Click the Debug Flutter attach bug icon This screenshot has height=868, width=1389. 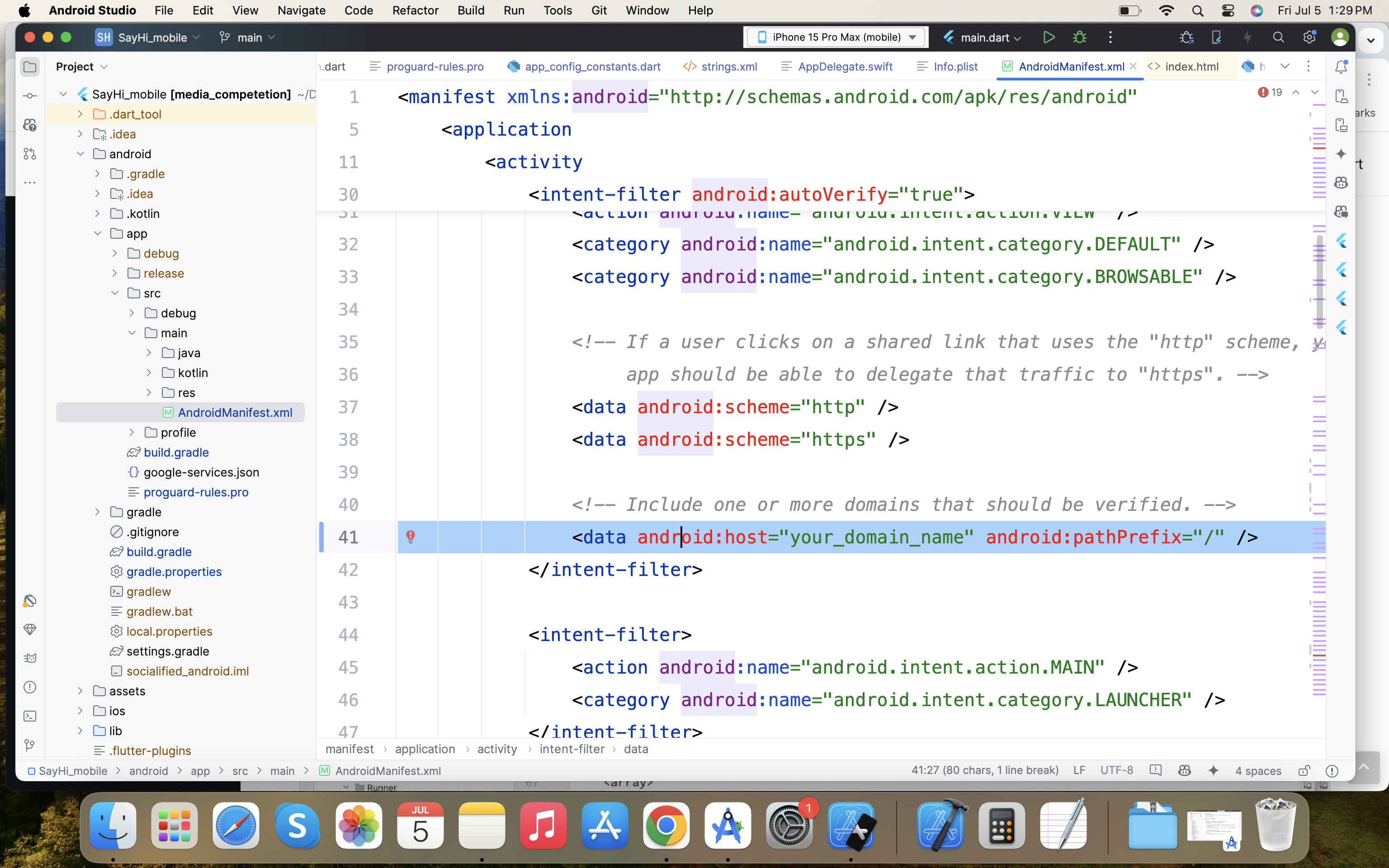pos(1186,38)
